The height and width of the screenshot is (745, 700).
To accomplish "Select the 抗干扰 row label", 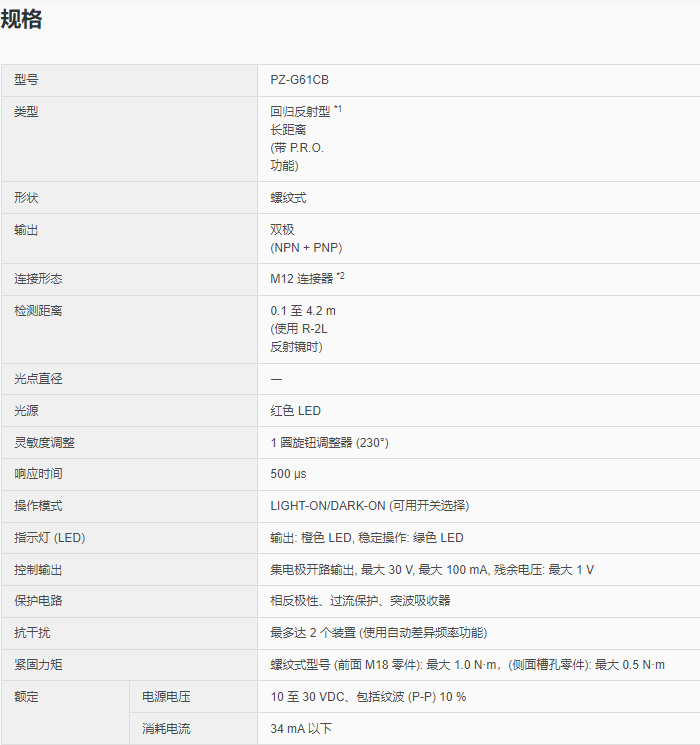I will 32,633.
